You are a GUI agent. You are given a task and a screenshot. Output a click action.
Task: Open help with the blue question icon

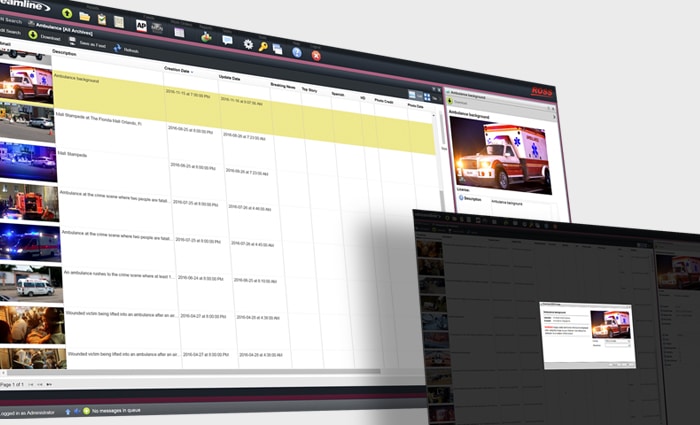coord(297,53)
